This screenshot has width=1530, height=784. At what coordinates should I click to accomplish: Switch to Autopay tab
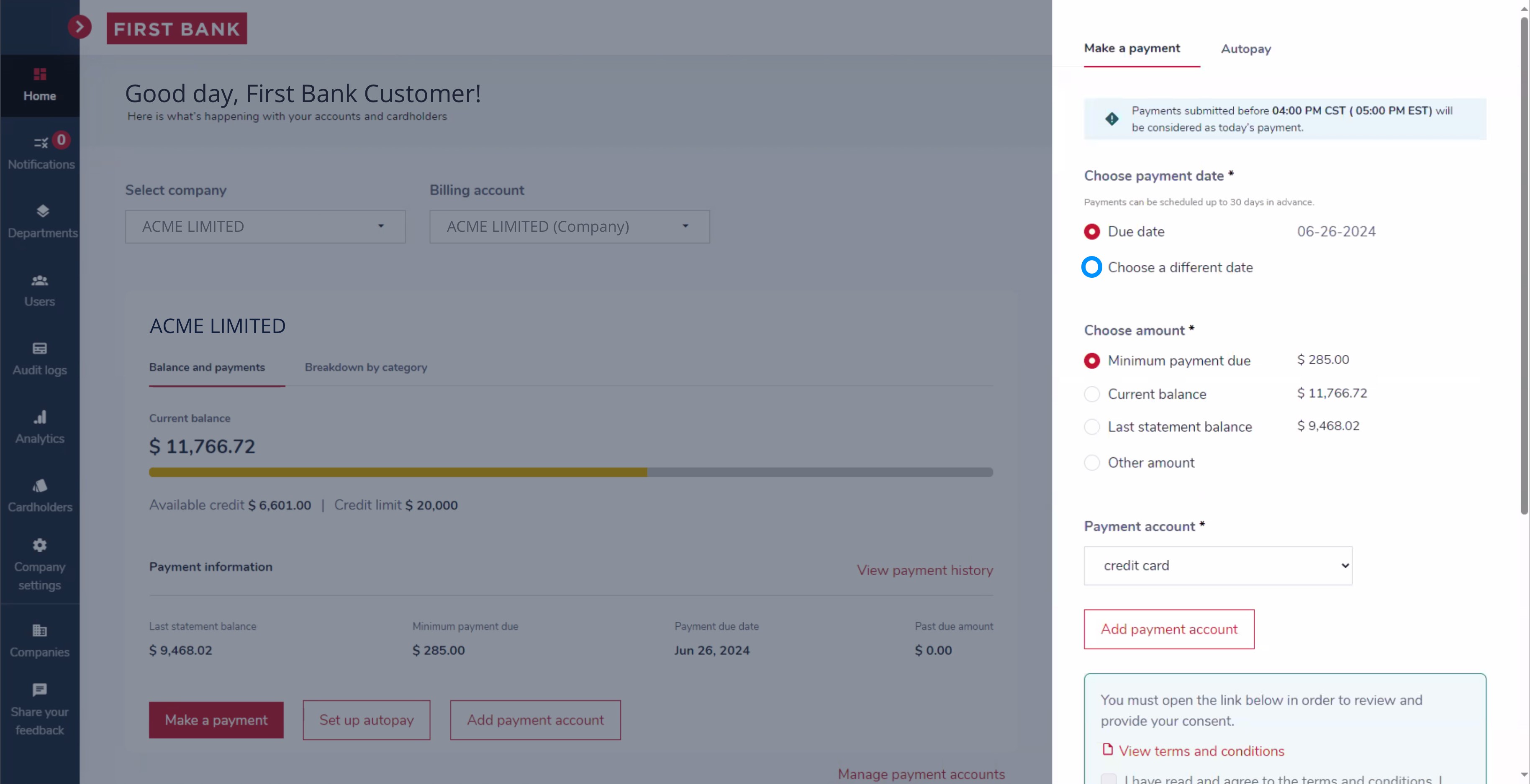(1246, 48)
